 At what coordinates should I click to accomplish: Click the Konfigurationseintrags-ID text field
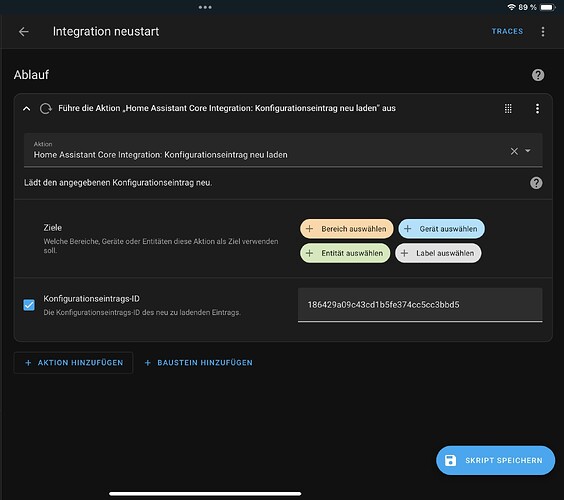(x=420, y=305)
